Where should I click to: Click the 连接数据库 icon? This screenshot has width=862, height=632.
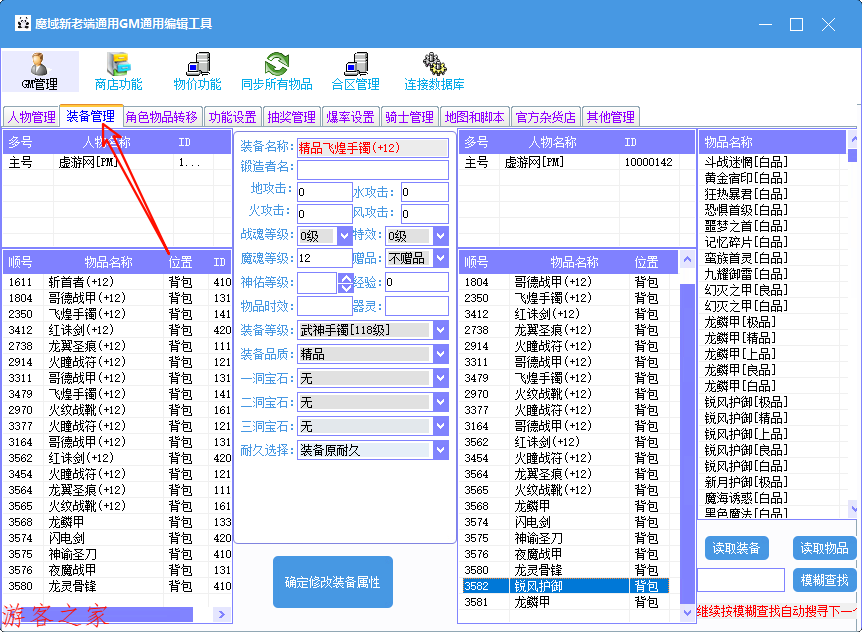point(434,71)
